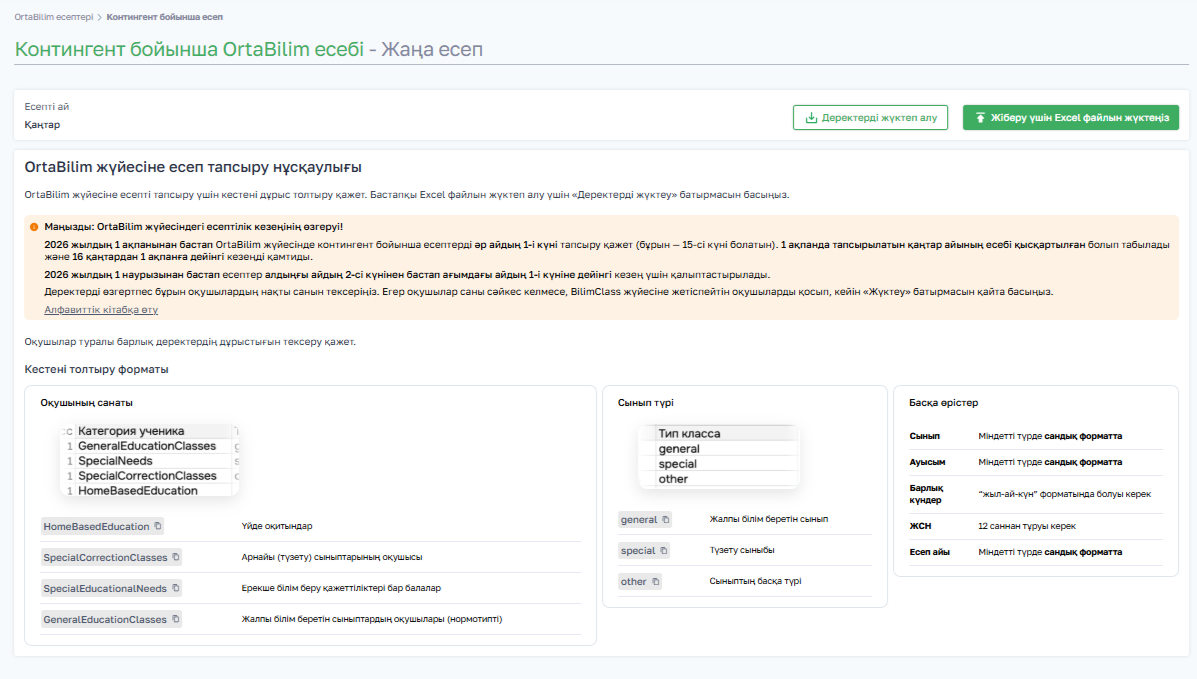Click the Сынып түрі card title
This screenshot has height=679, width=1197.
646,403
